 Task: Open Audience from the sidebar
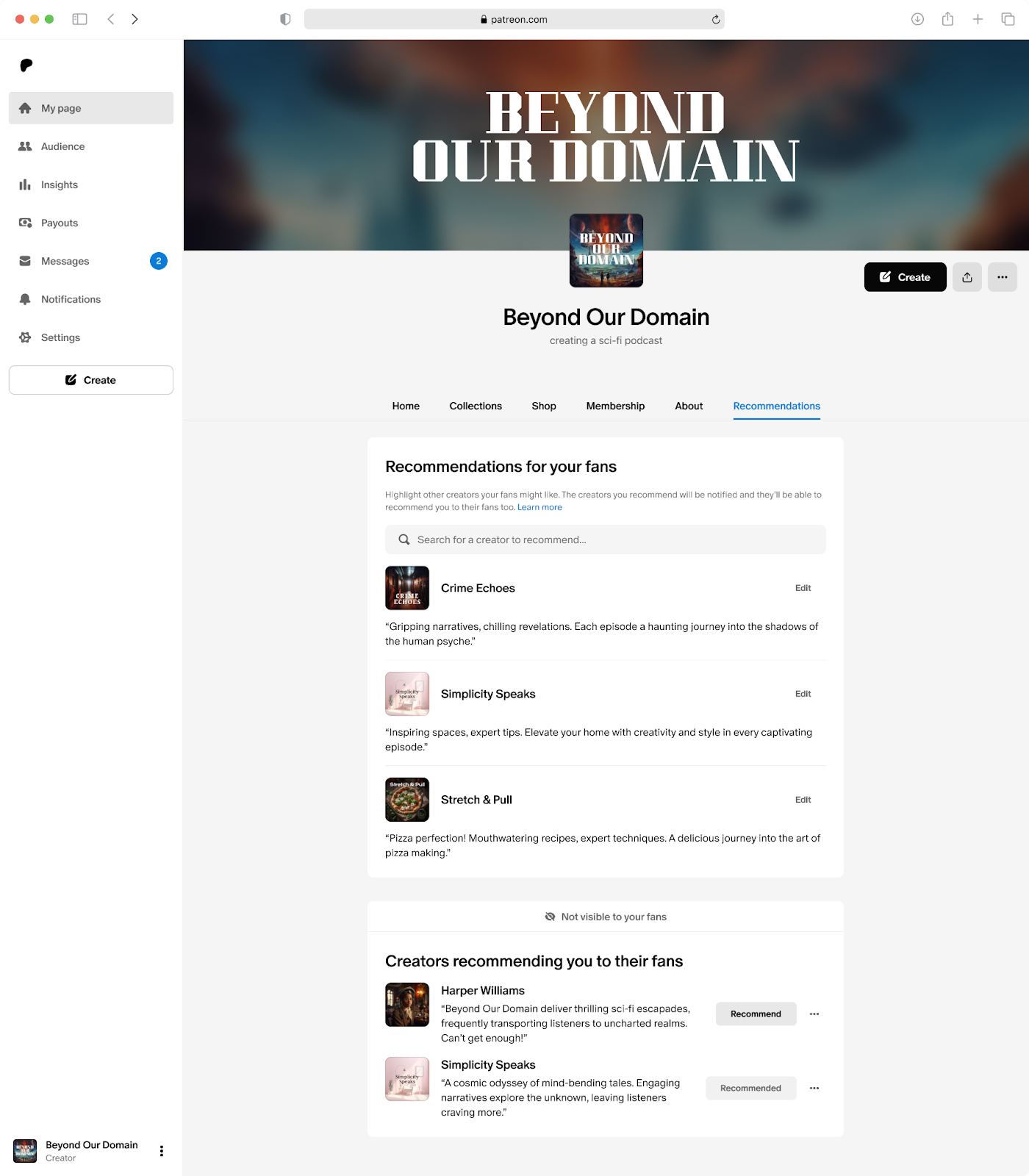click(x=62, y=146)
